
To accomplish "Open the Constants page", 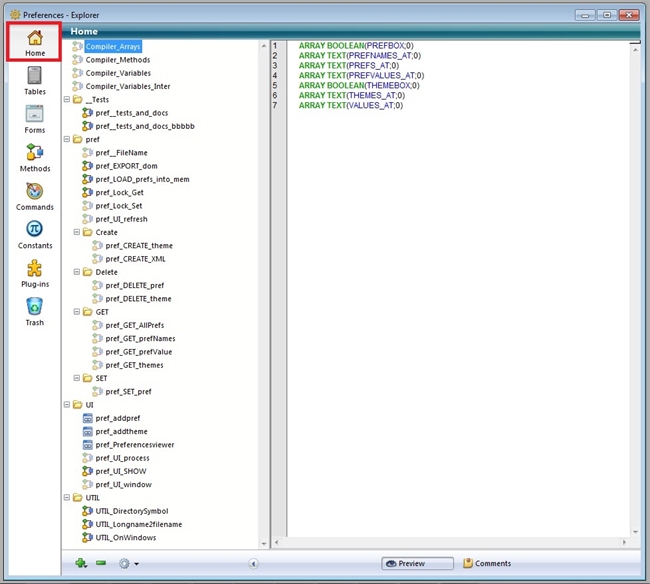I will (35, 234).
